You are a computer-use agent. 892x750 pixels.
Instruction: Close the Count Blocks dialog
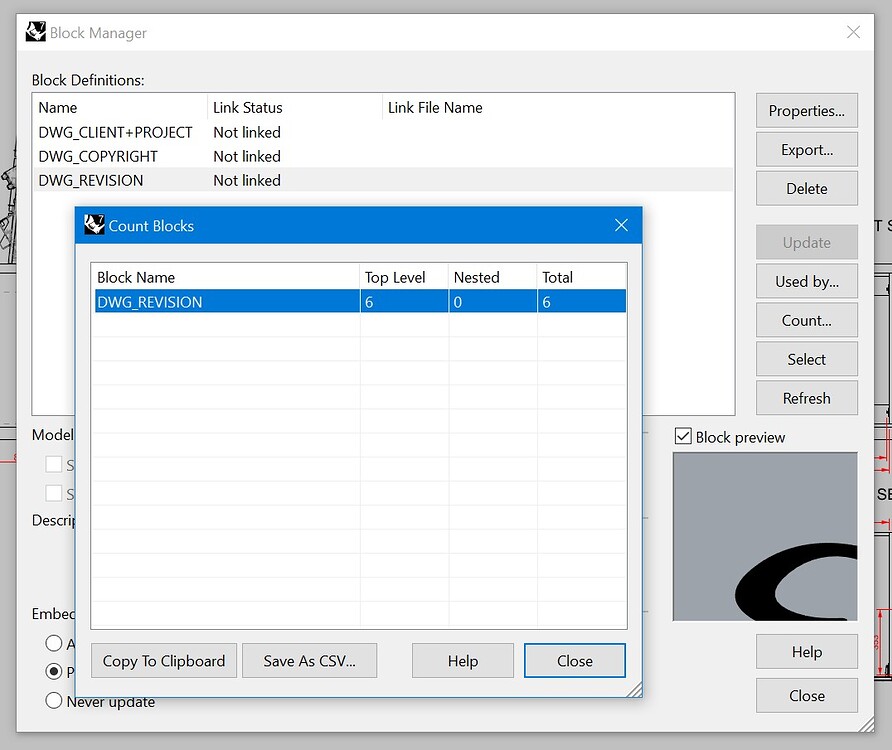[x=574, y=660]
